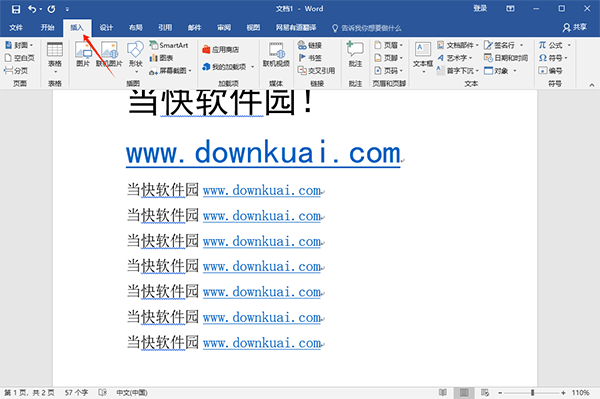Image resolution: width=600 pixels, height=399 pixels.
Task: Click the page count indicator 第1页，共2页
Action: coord(29,393)
